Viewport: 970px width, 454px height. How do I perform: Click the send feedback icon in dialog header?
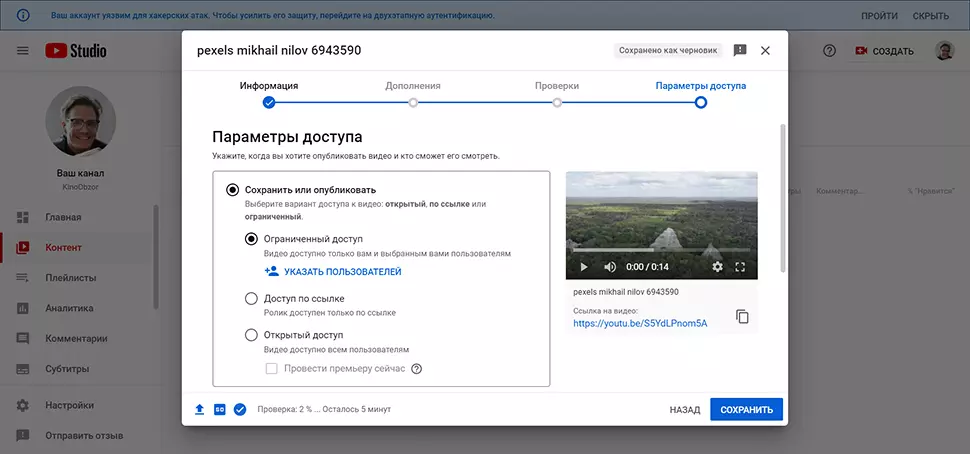coord(740,50)
